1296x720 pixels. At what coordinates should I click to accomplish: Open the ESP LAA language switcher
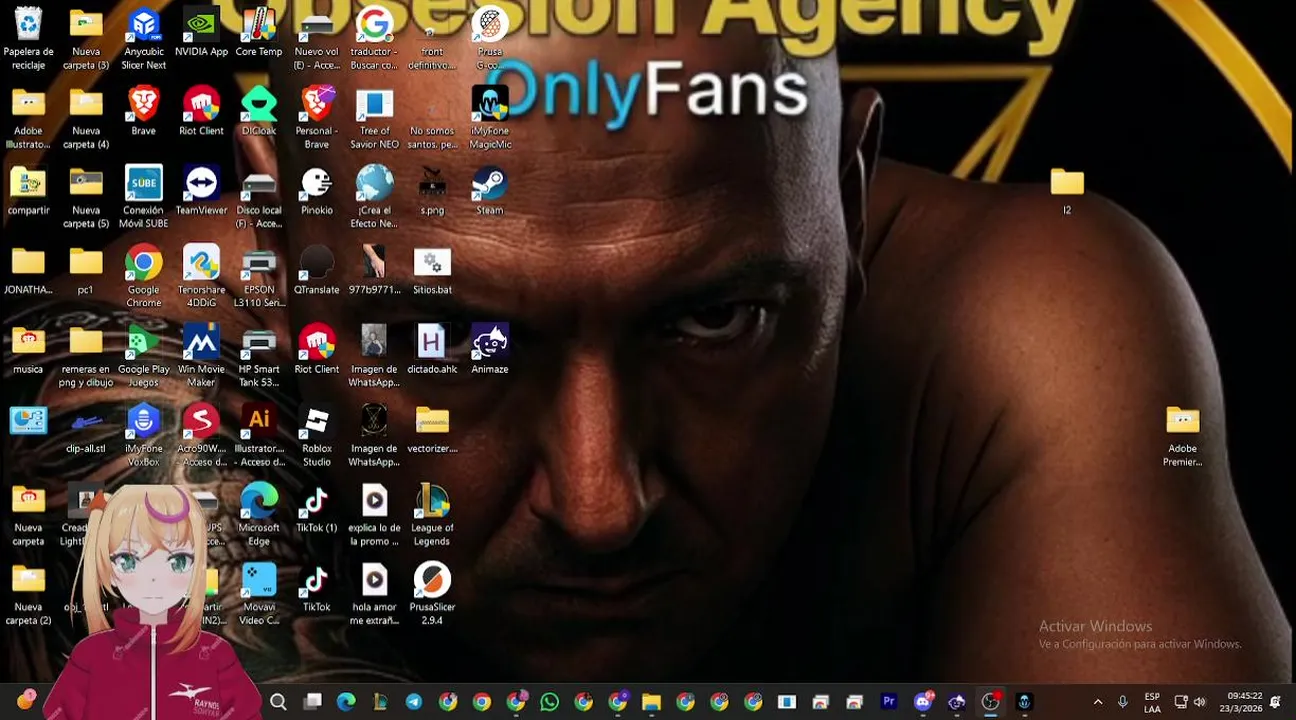[x=1152, y=702]
